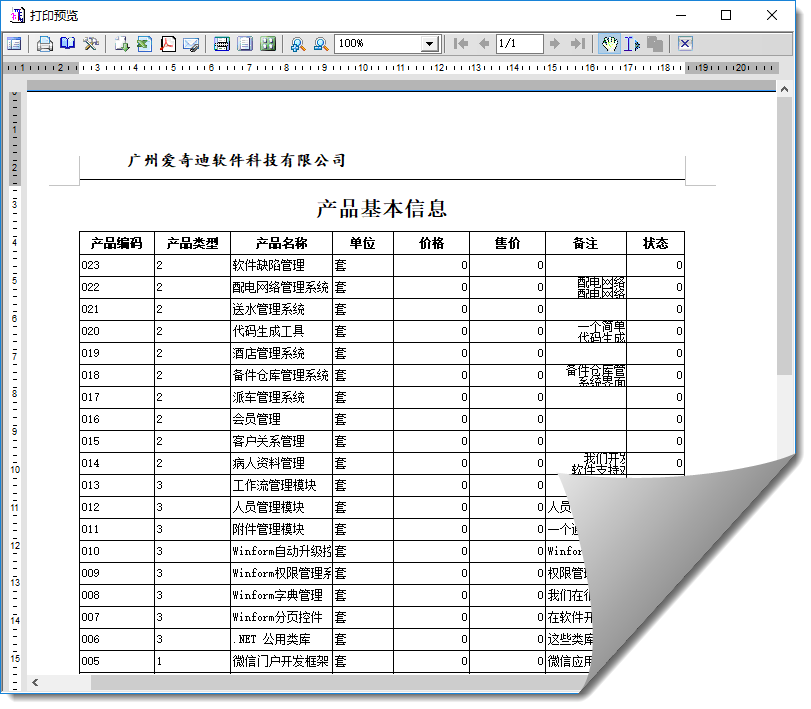
Task: Send the report by email icon
Action: pos(191,44)
